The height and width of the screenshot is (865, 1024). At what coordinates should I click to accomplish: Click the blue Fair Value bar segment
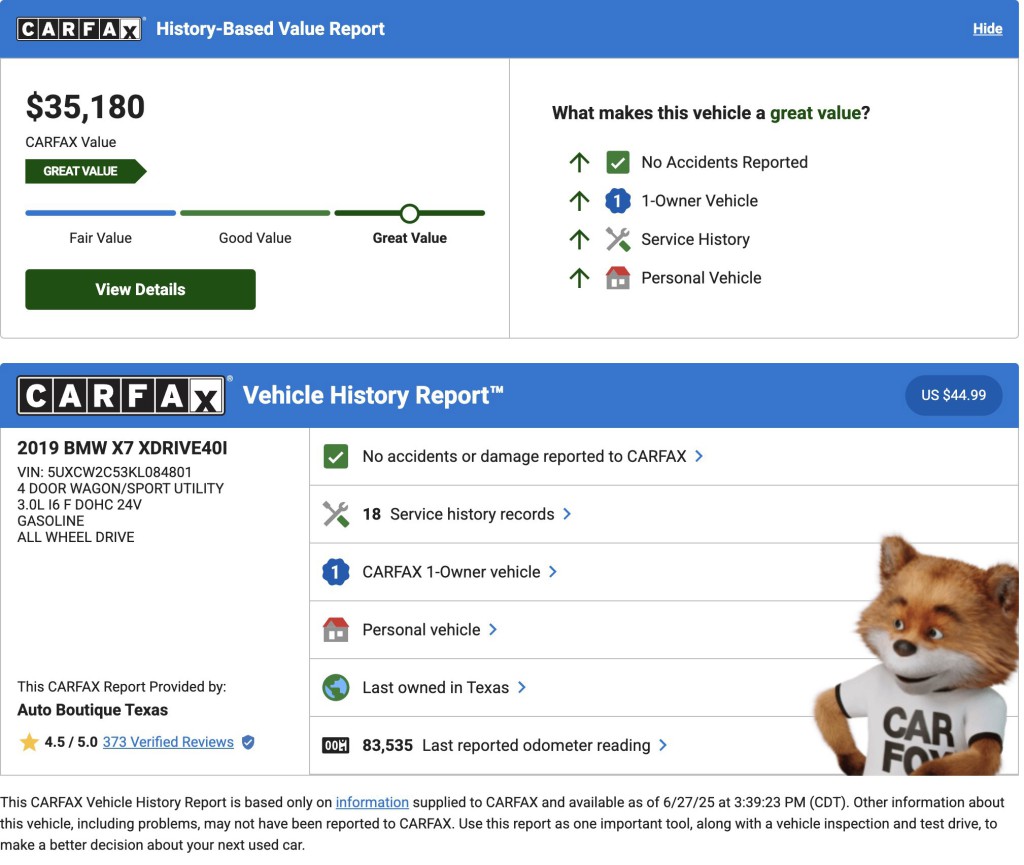point(101,213)
